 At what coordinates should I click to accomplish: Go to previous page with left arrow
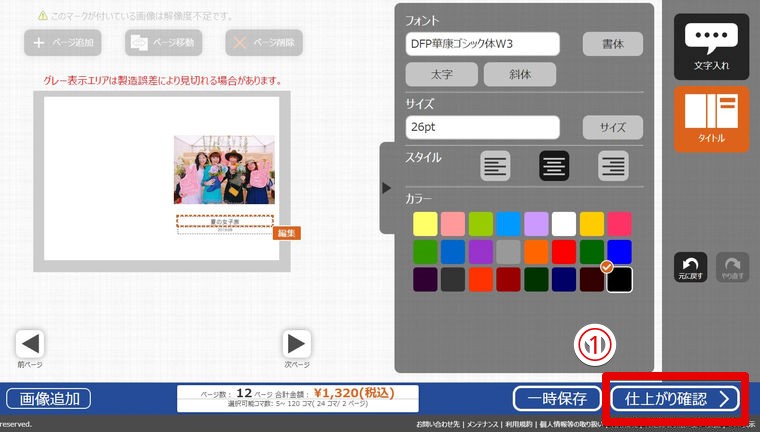[x=30, y=345]
